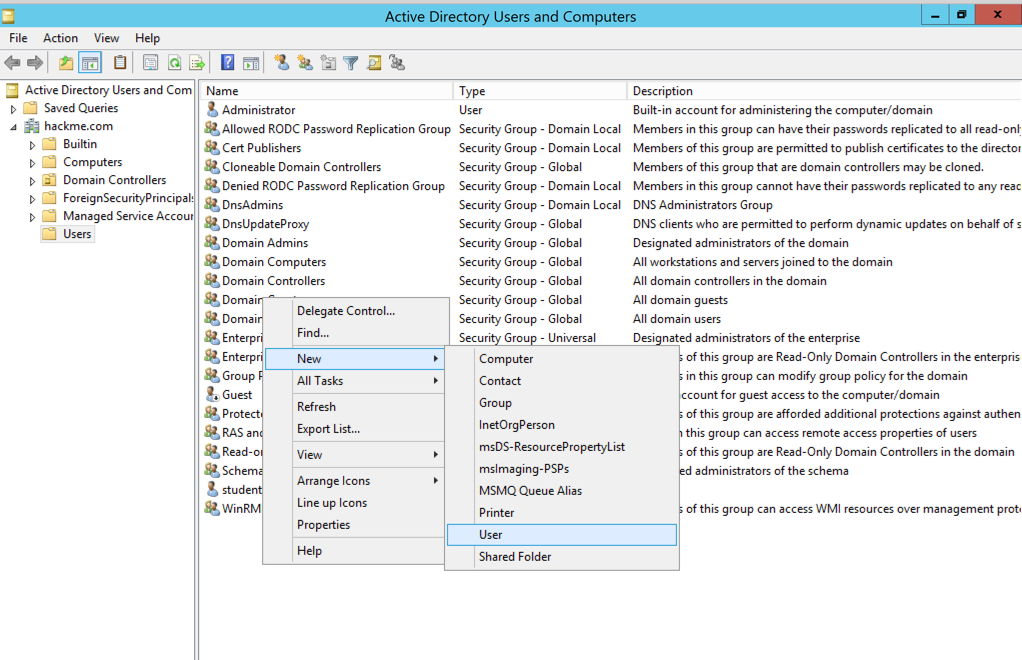Screen dimensions: 1022x660
Task: Expand the Builtin container arrow
Action: (33, 144)
